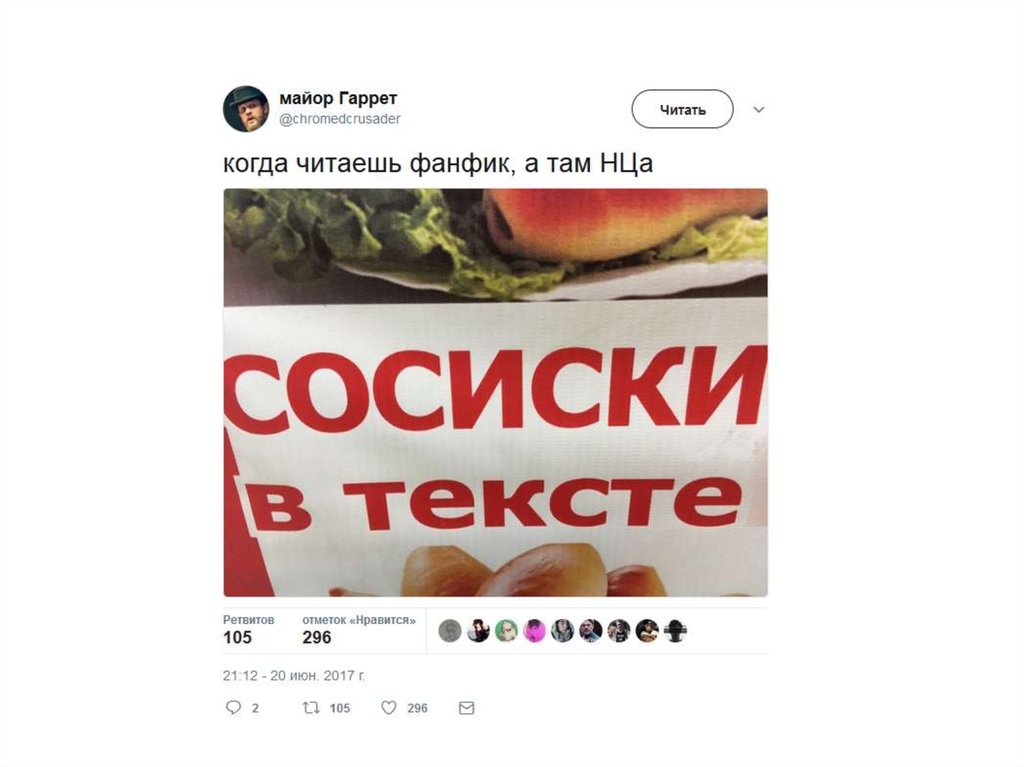Open the сосиски в тексте image

(x=495, y=393)
